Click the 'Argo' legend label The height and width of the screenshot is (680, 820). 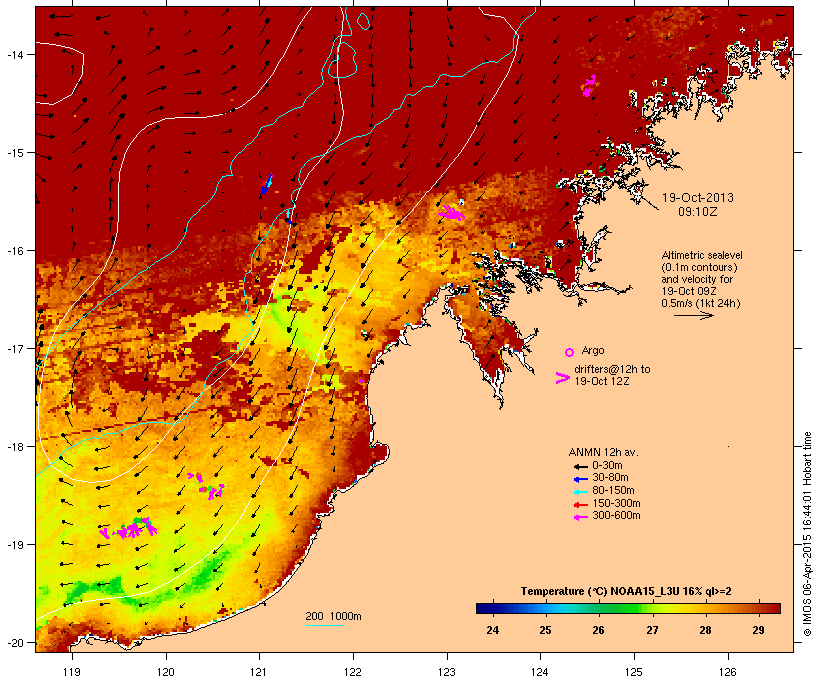pos(593,350)
